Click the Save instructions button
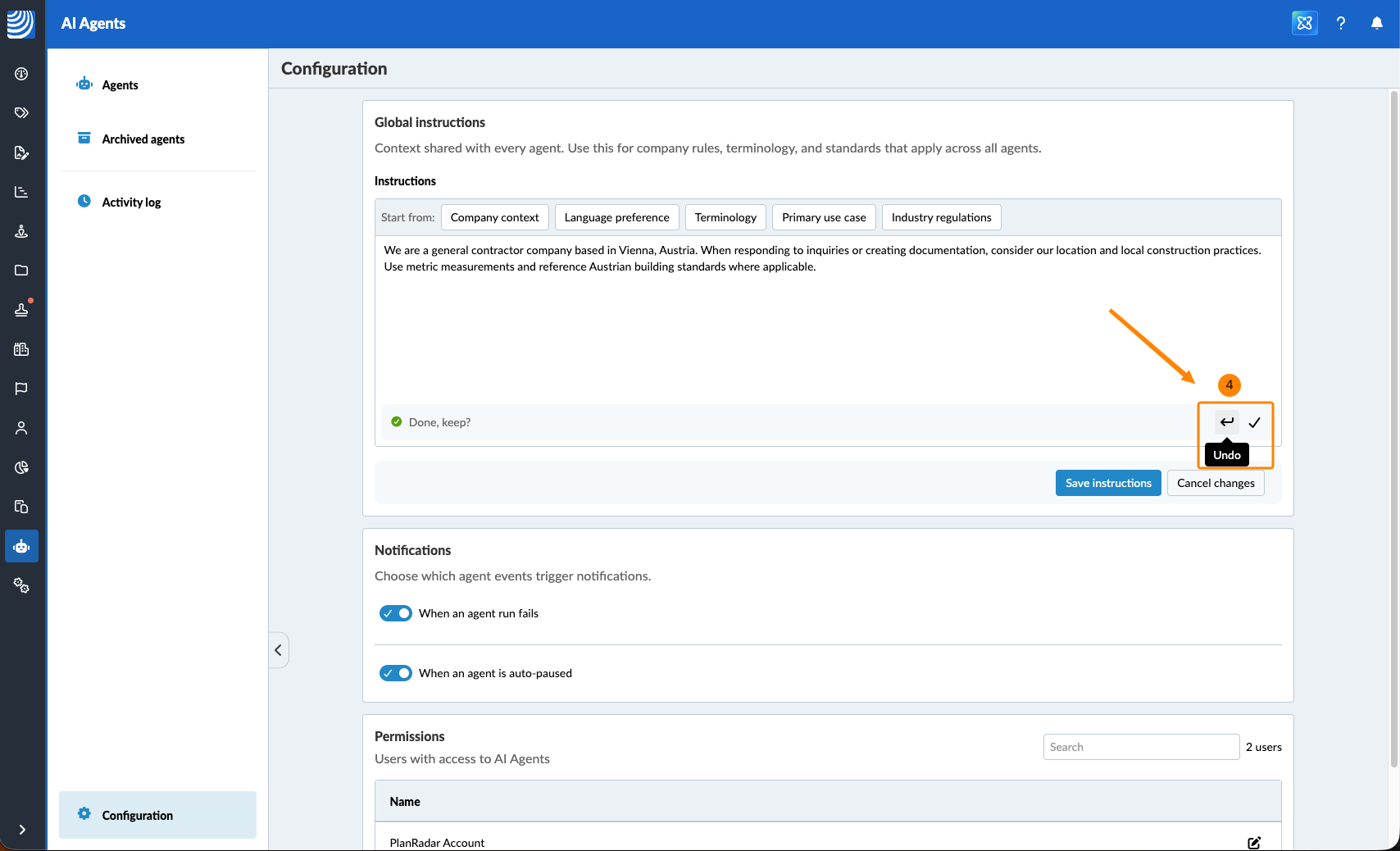The width and height of the screenshot is (1400, 851). click(1108, 483)
